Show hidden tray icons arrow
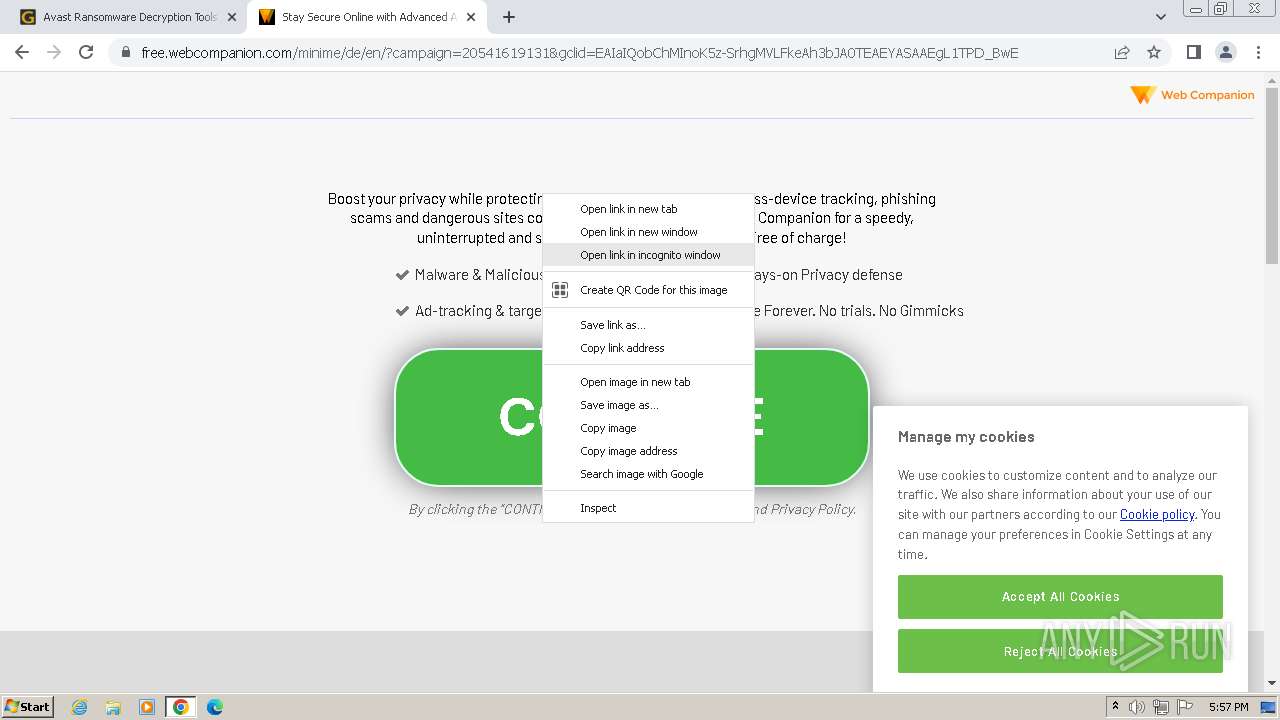This screenshot has width=1280, height=720. pyautogui.click(x=1115, y=707)
